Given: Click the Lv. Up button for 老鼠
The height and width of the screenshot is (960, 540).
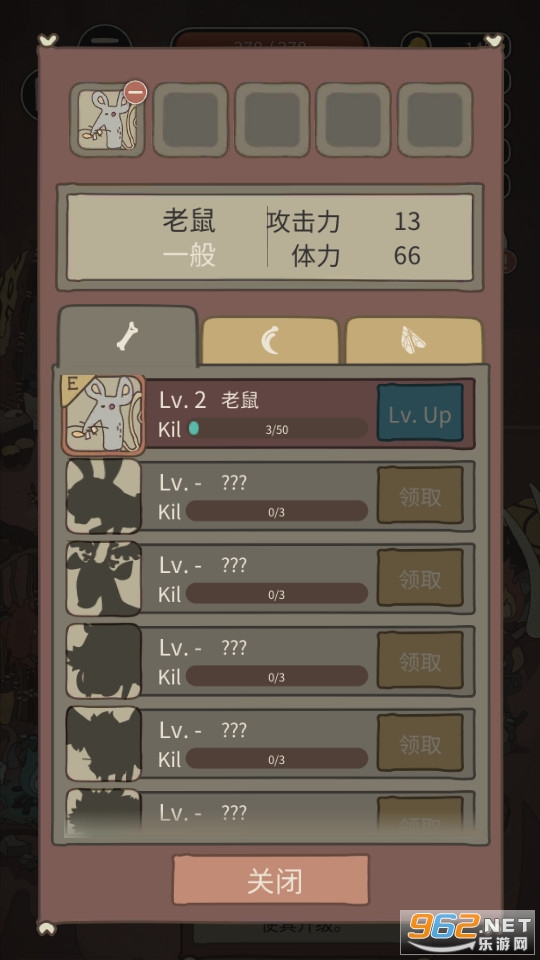Looking at the screenshot, I should (420, 414).
